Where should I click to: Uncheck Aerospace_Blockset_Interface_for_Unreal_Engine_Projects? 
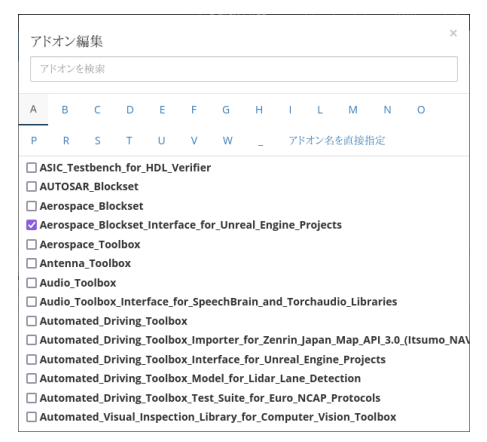[x=31, y=225]
